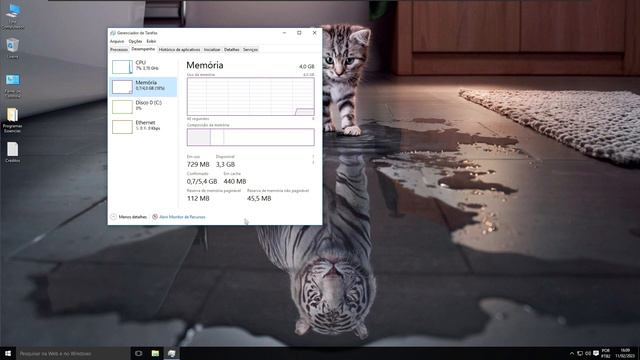Click the 4,0 GB total memory label

[307, 67]
